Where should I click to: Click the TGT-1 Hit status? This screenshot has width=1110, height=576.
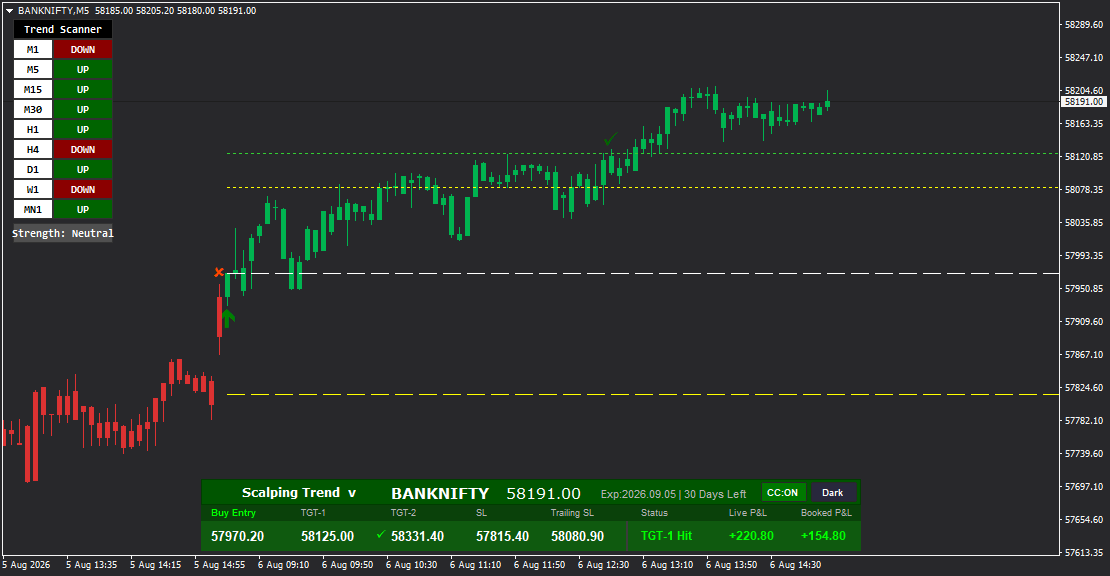pos(666,536)
